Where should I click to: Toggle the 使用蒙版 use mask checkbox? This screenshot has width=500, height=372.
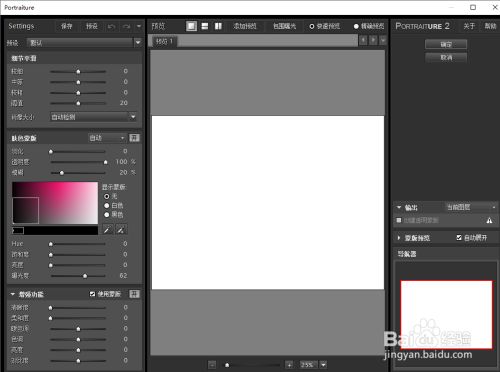pos(92,294)
